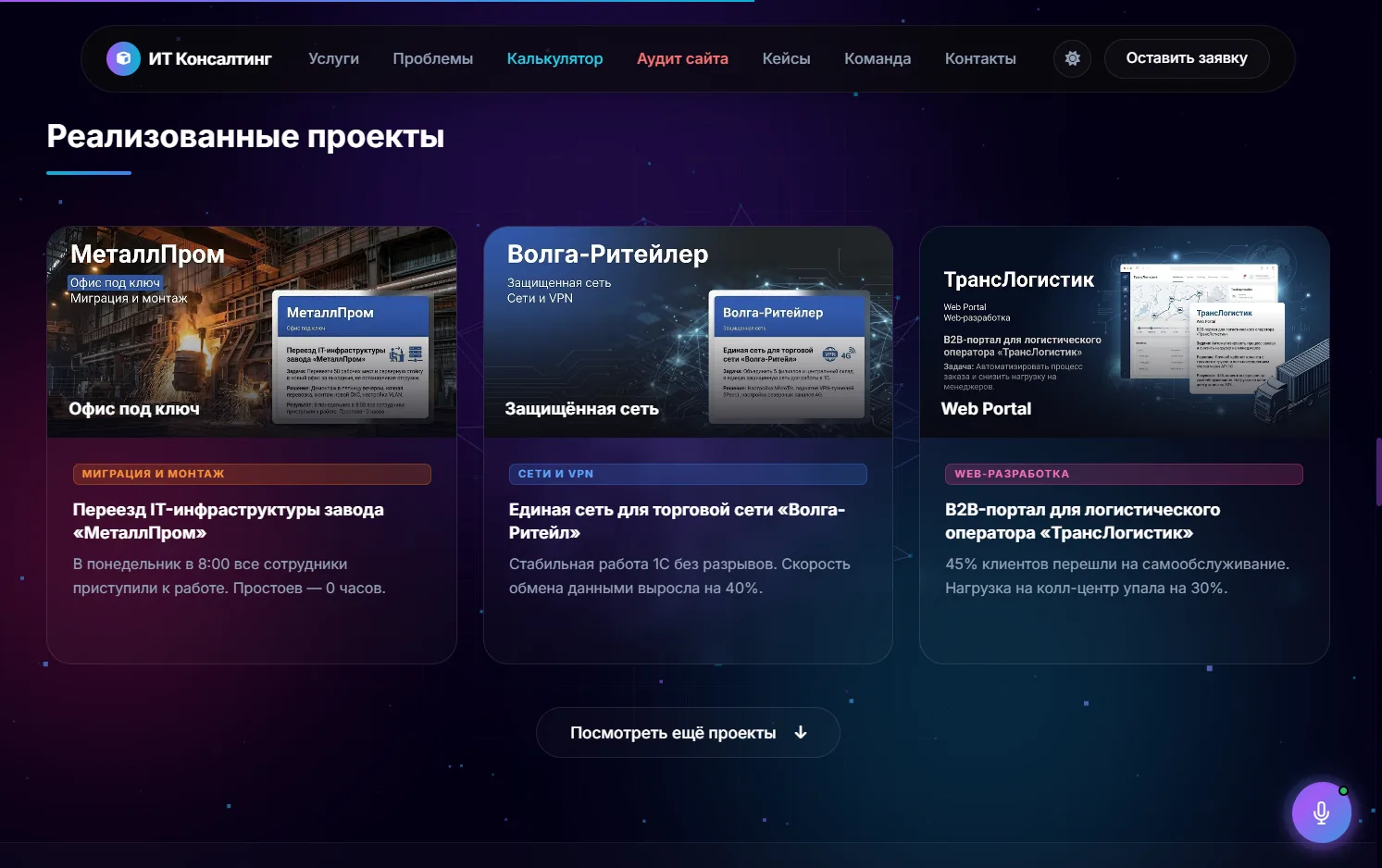Open the Калькулятор nav link
1382x868 pixels.
554,58
